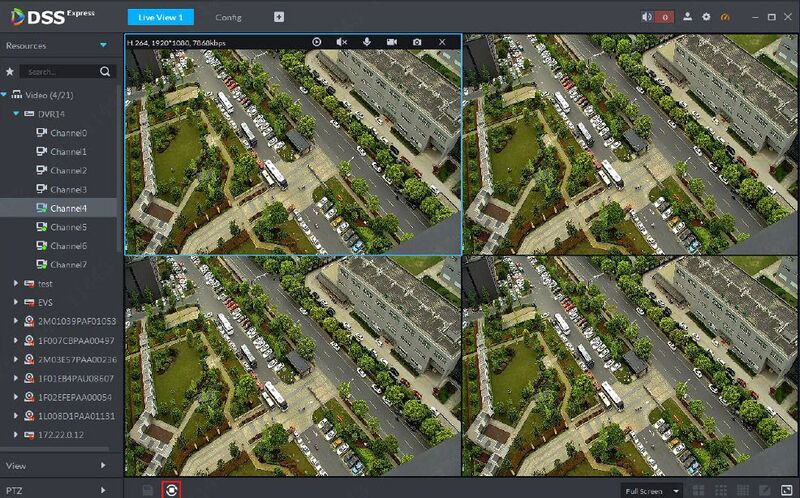Enter full screen via bottom-right expand icon

(x=786, y=490)
